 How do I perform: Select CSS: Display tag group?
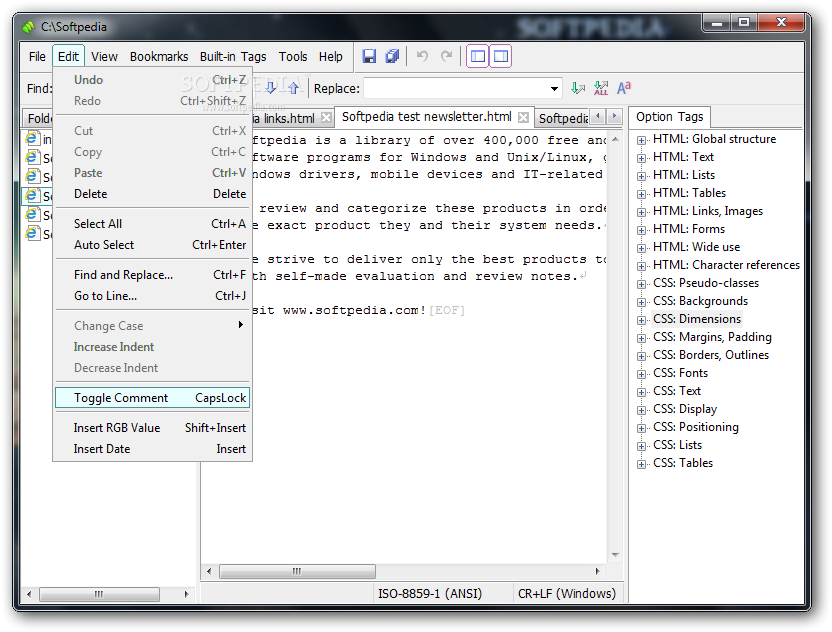(685, 409)
